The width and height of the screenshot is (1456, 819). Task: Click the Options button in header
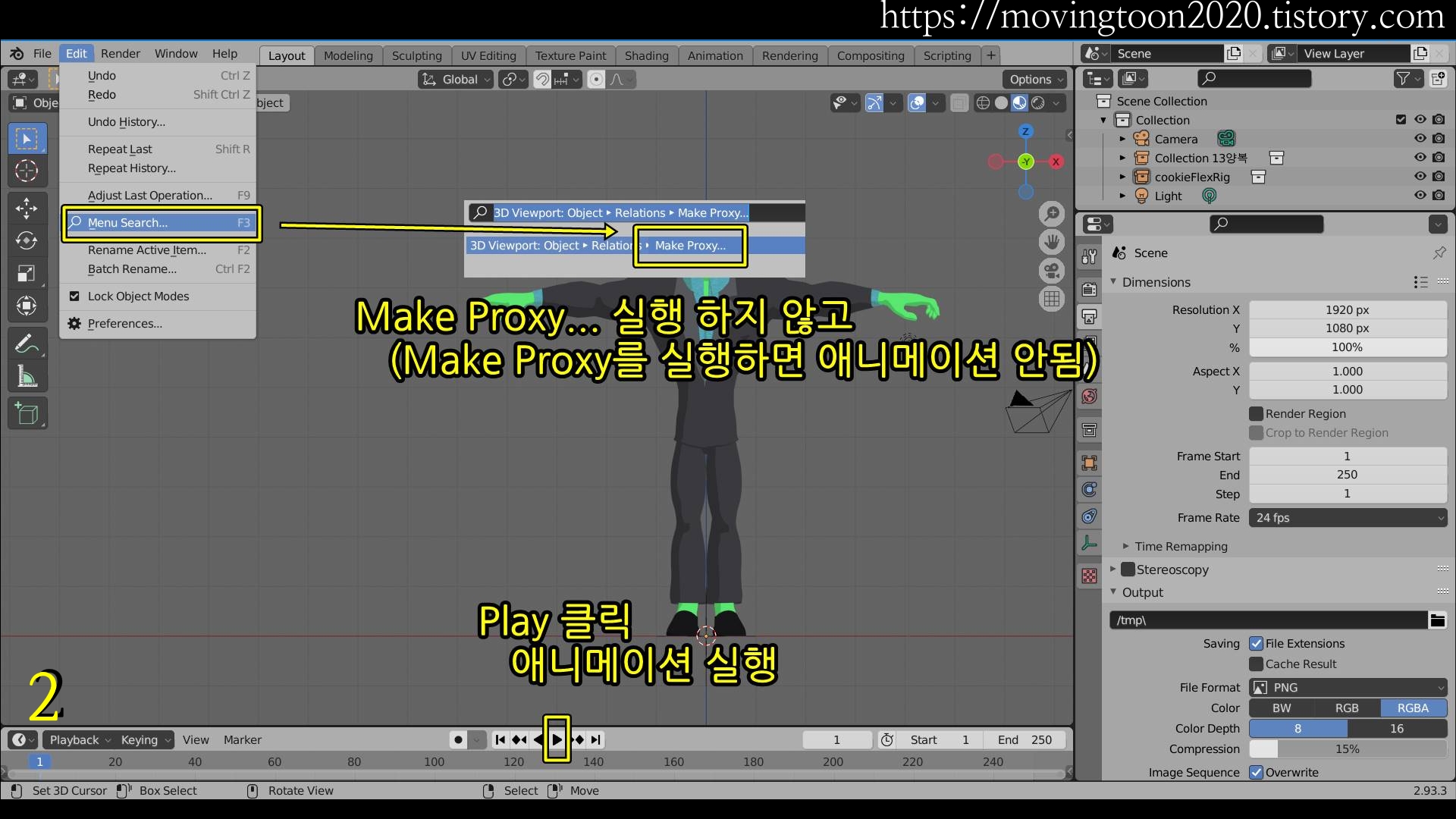tap(1036, 80)
